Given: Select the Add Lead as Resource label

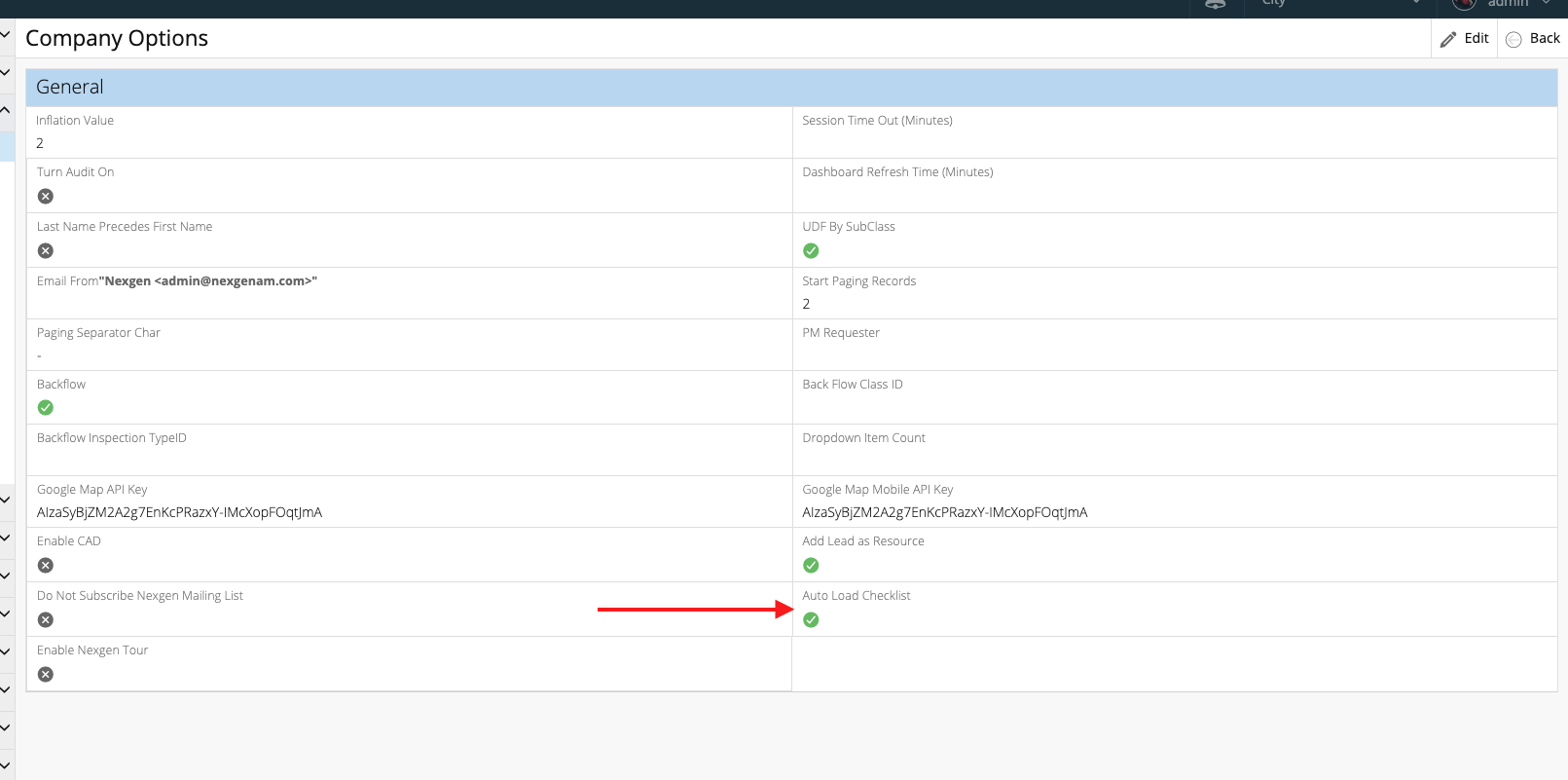Looking at the screenshot, I should click(863, 541).
